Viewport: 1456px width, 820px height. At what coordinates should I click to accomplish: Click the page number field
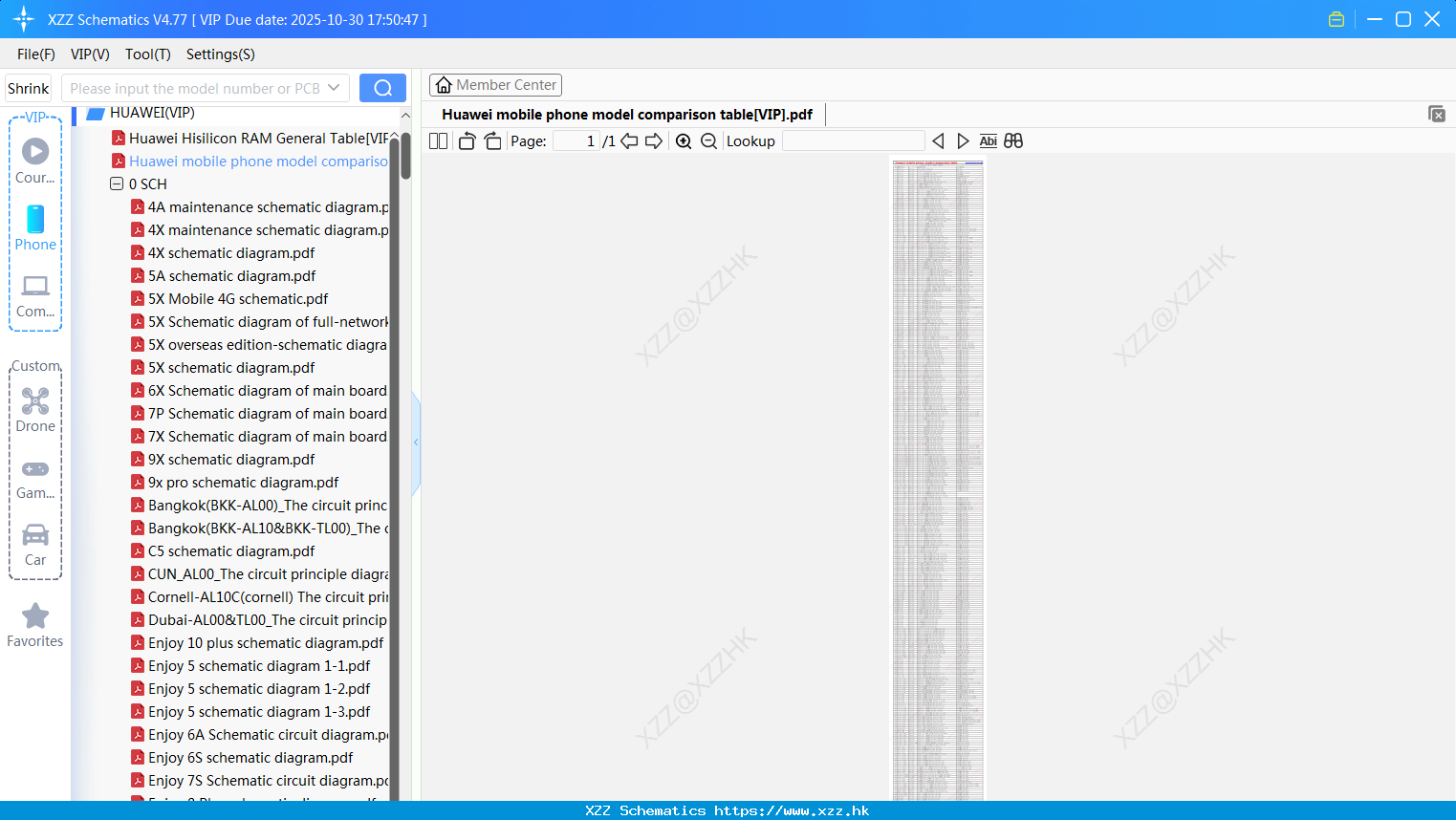tap(576, 141)
